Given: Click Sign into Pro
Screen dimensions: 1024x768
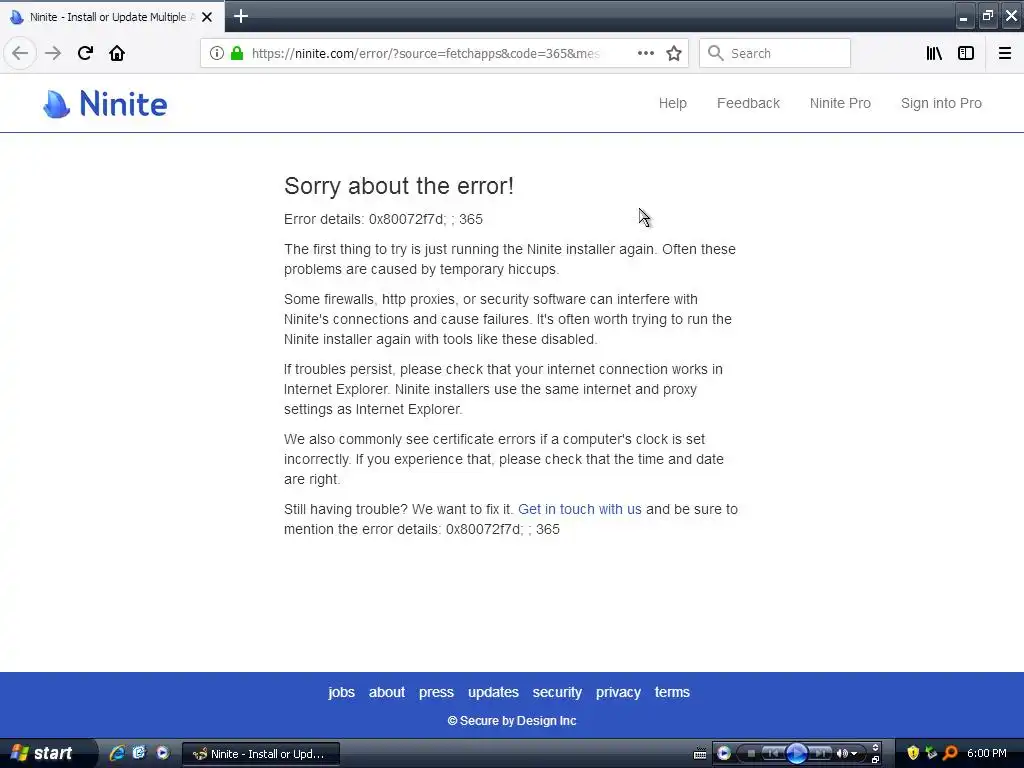Looking at the screenshot, I should (x=941, y=103).
